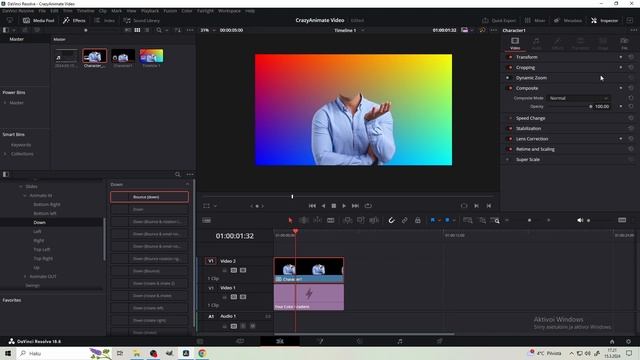Open the Composite Mode dropdown
This screenshot has width=640, height=360.
click(x=578, y=98)
